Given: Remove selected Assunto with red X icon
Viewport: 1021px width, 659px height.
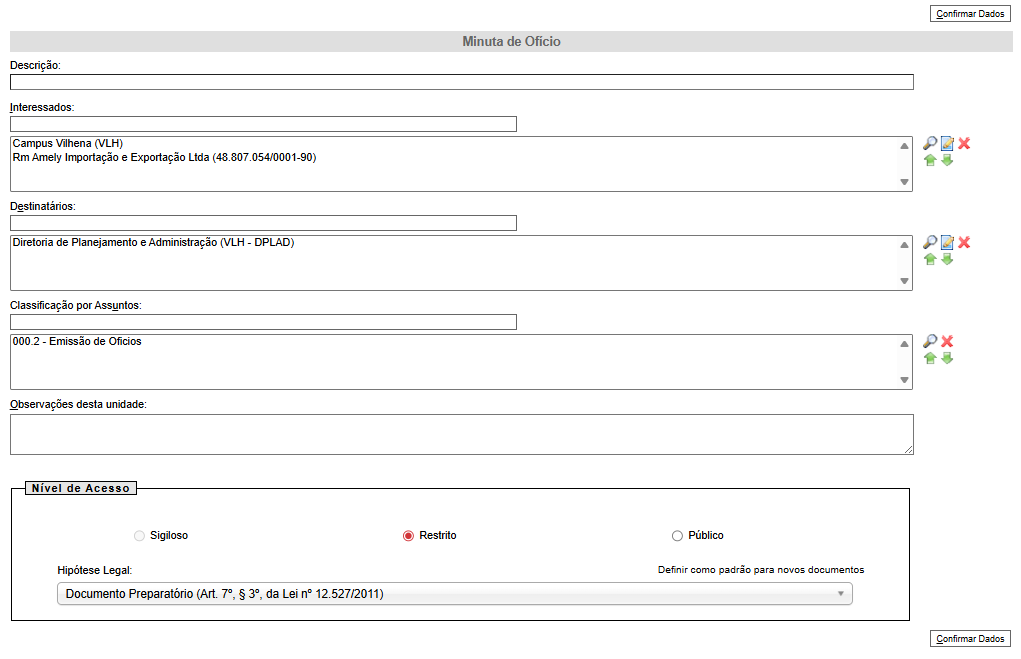Looking at the screenshot, I should pyautogui.click(x=947, y=342).
